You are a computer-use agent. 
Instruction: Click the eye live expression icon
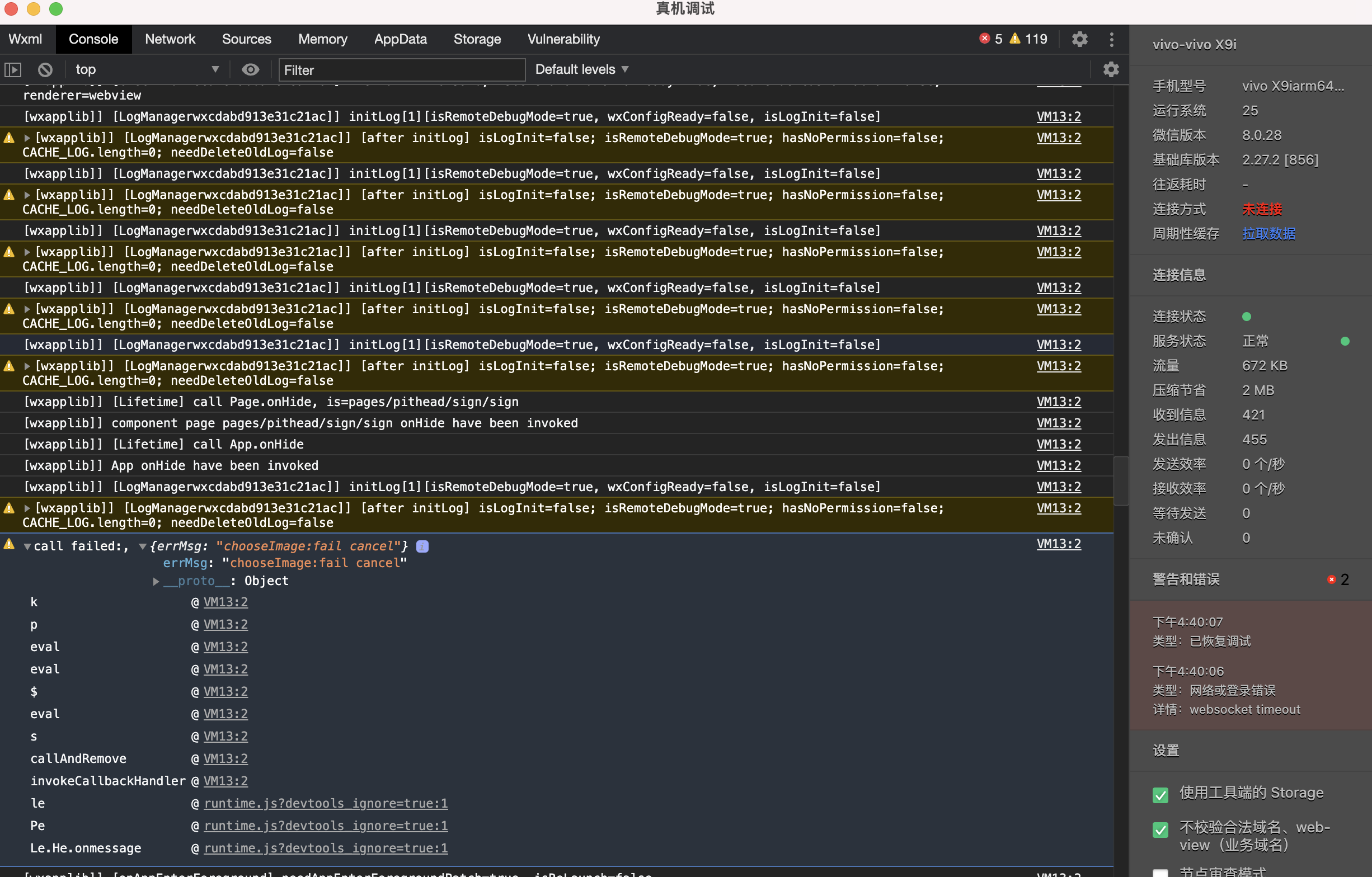pos(250,69)
